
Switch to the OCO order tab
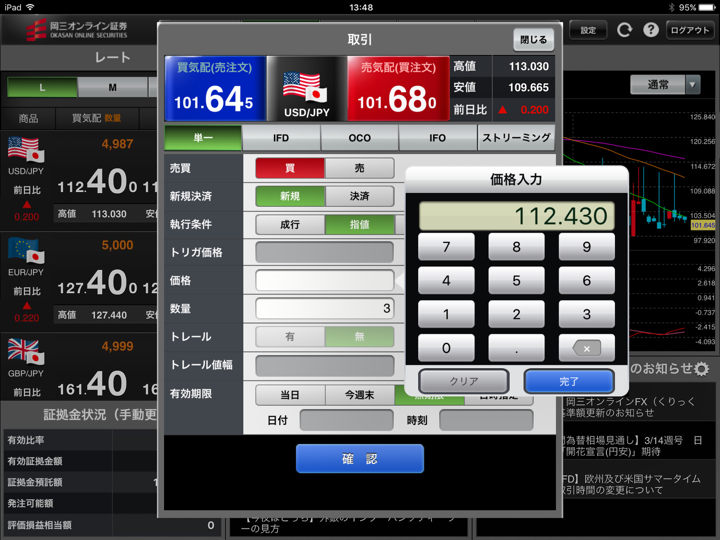pyautogui.click(x=359, y=138)
